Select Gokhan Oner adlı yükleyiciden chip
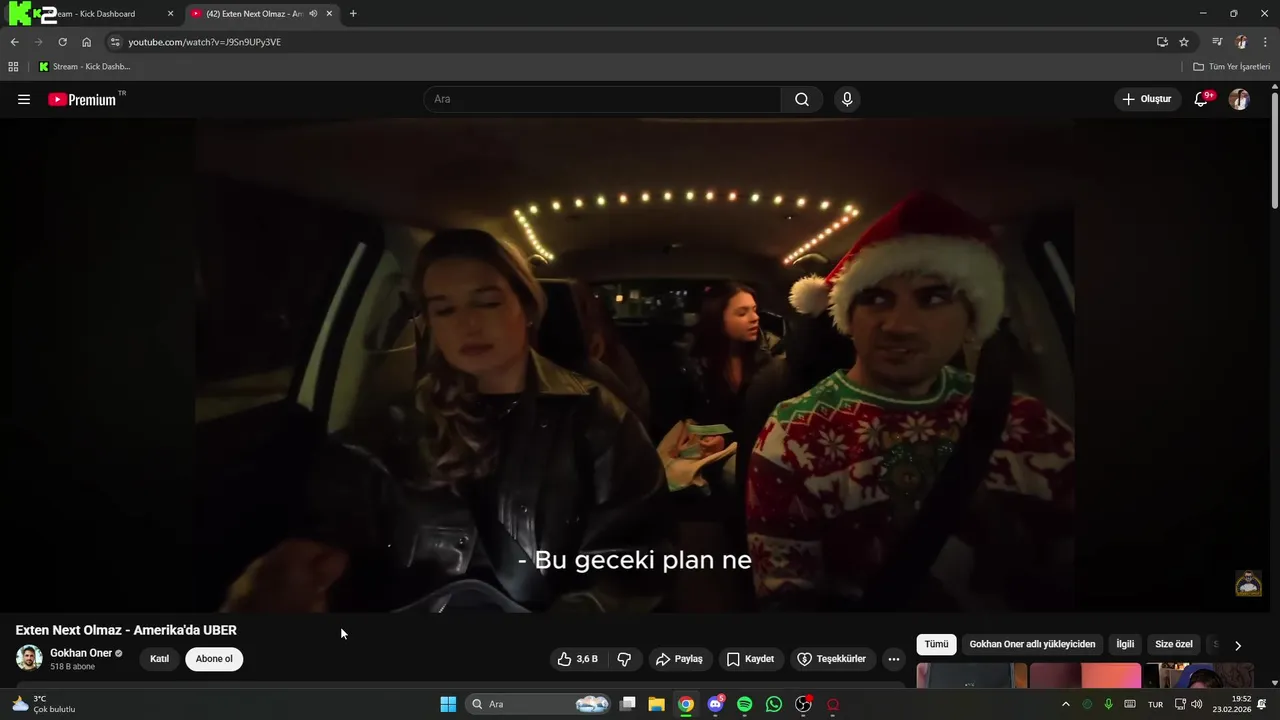The image size is (1280, 720). 1032,645
